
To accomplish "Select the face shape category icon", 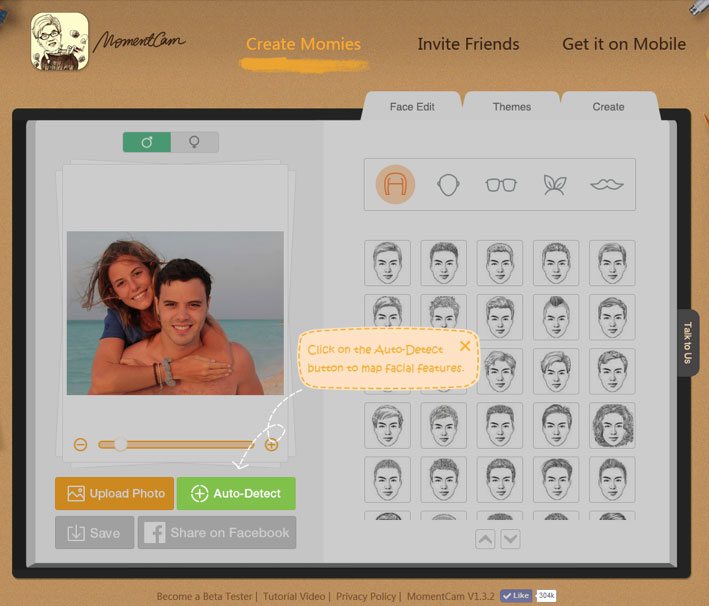I will (448, 185).
